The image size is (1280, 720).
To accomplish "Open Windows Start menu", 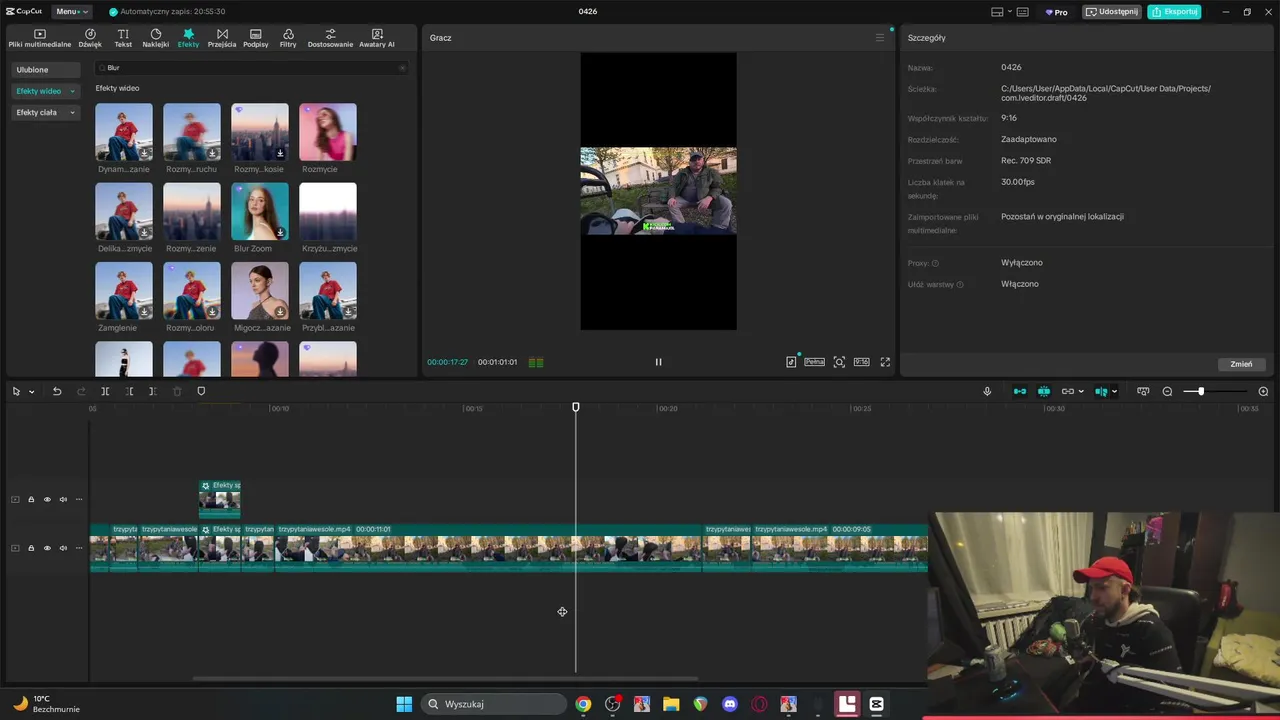I will point(404,704).
